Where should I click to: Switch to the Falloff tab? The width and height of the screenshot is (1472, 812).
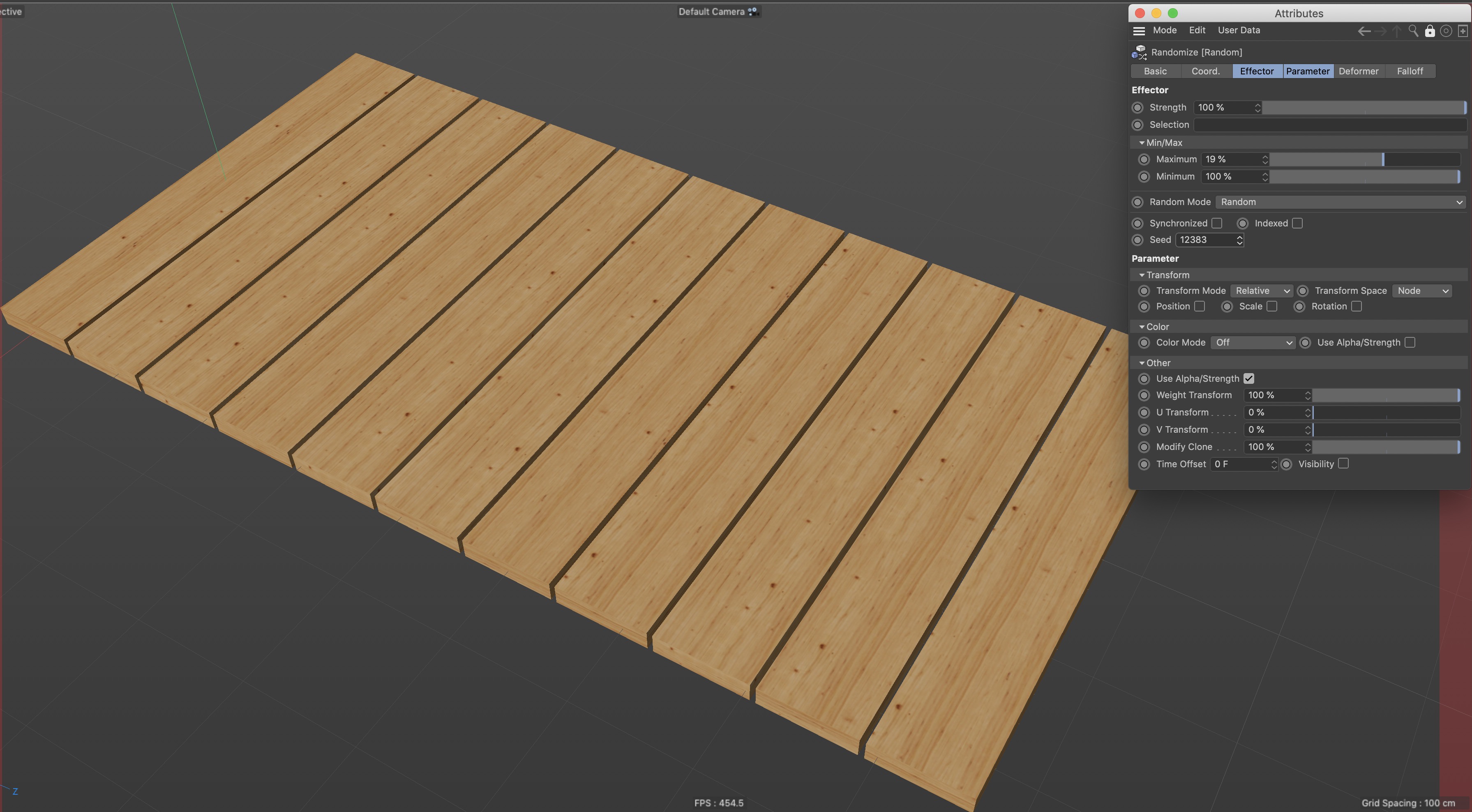click(x=1410, y=72)
